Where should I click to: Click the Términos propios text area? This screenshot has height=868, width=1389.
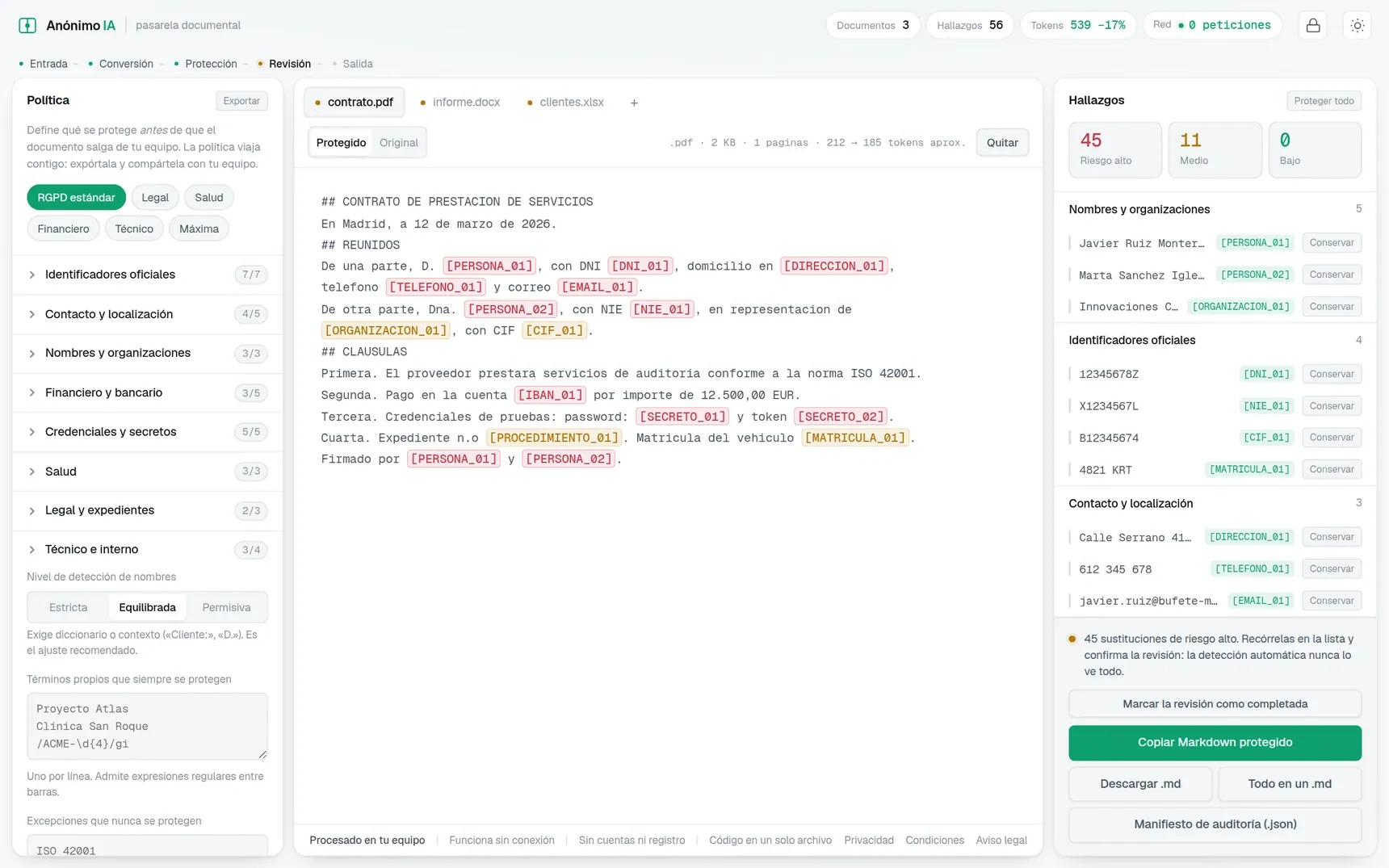click(x=147, y=727)
